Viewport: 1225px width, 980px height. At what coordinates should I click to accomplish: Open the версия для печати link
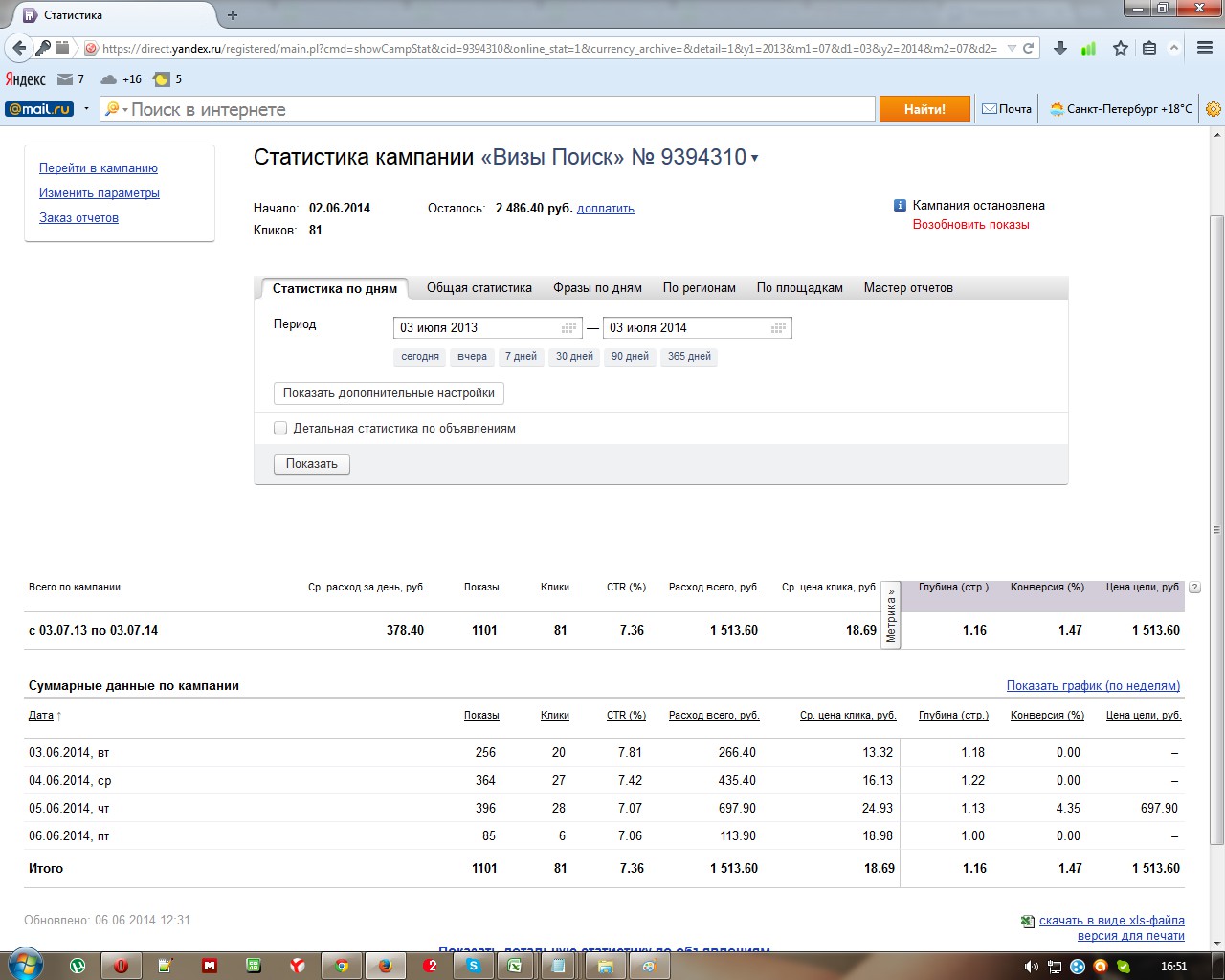[1131, 936]
